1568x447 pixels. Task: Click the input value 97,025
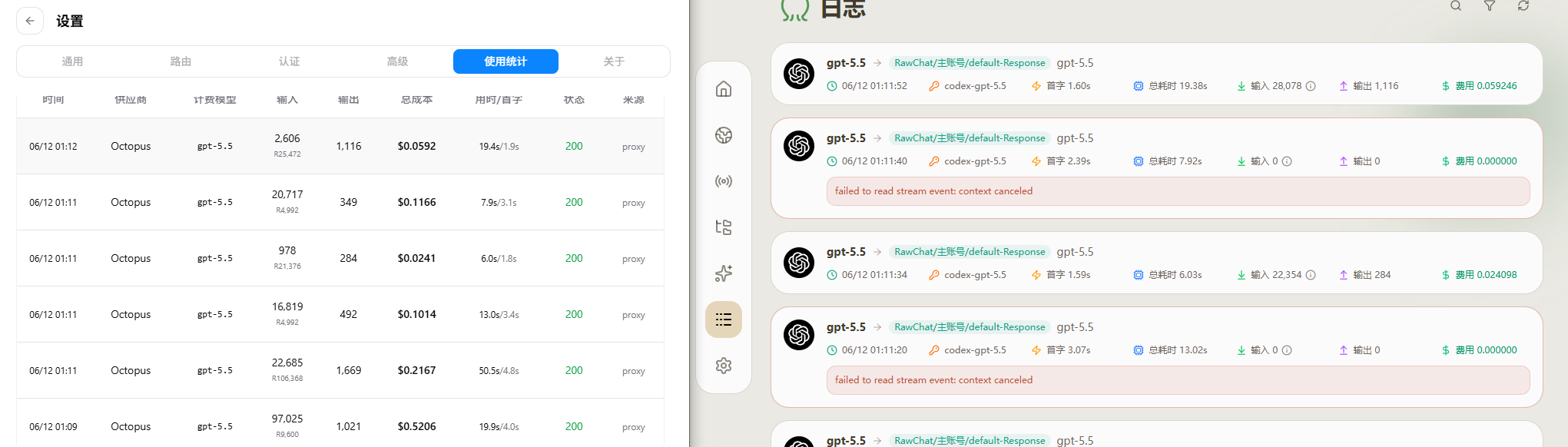[x=287, y=419]
